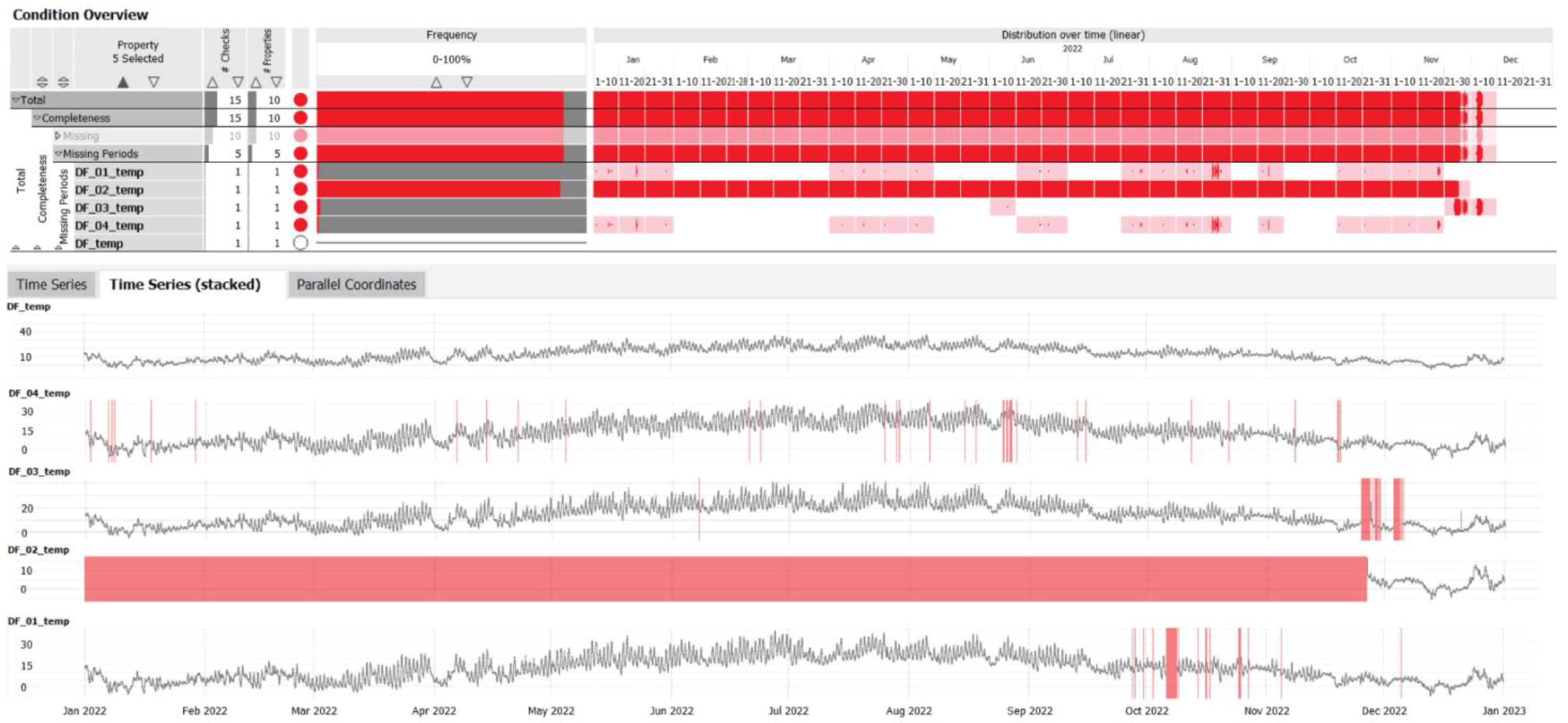Sort Frequency column ascending
1568x723 pixels.
click(436, 82)
